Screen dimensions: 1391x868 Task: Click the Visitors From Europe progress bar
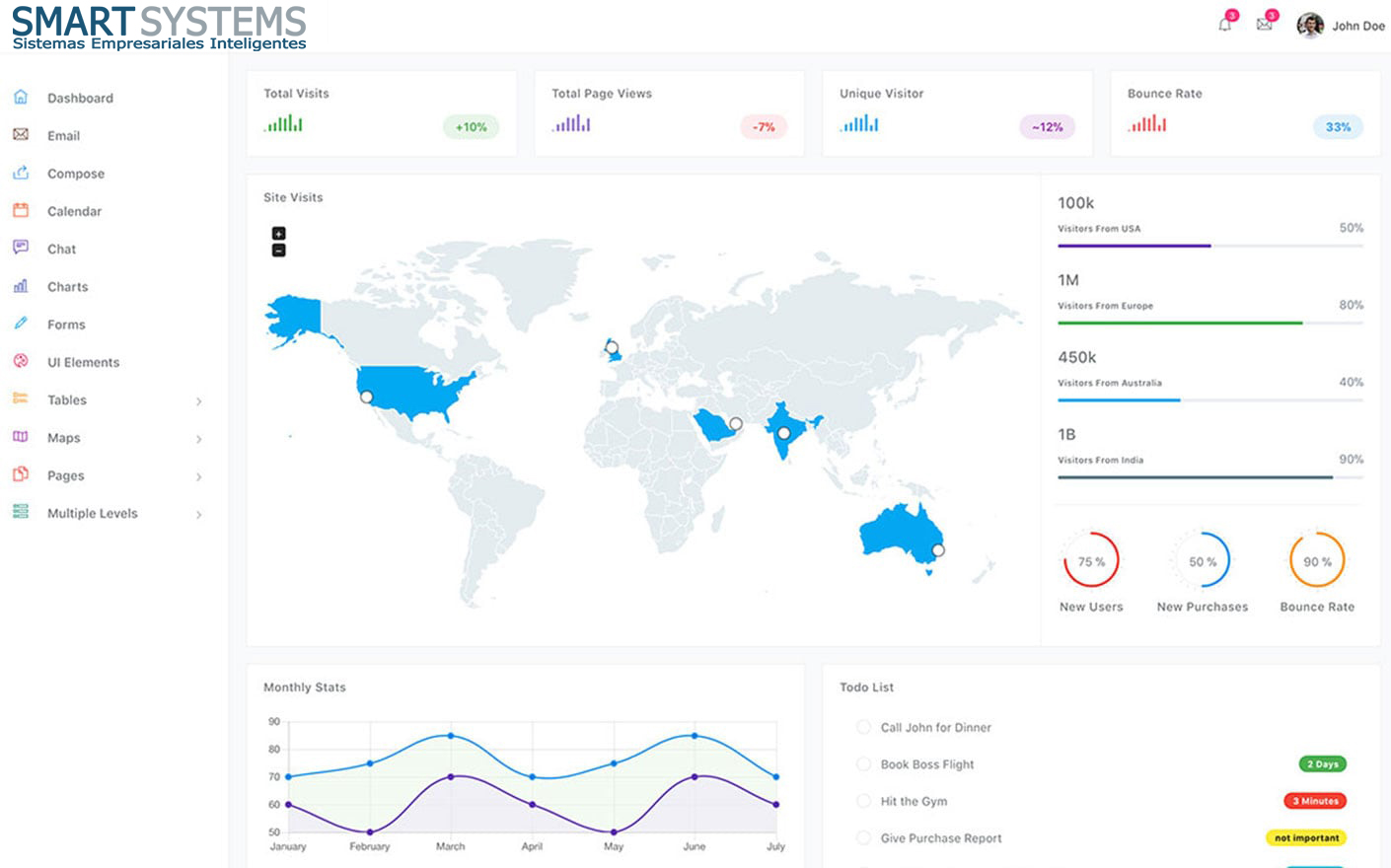(1210, 323)
